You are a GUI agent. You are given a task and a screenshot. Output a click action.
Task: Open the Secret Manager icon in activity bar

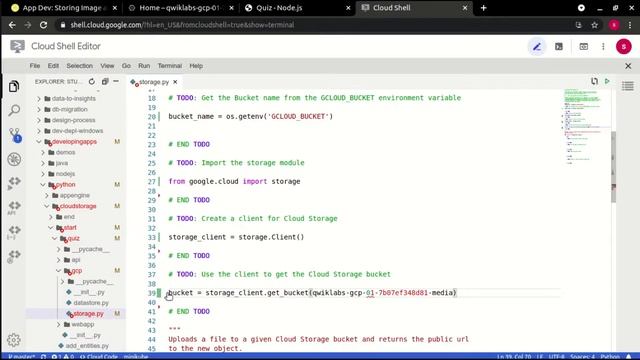tap(14, 231)
